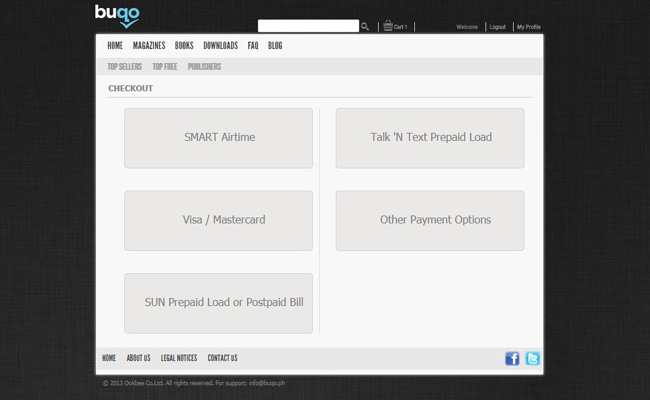Pay with Visa / Mastercard
Image resolution: width=650 pixels, height=400 pixels.
[218, 220]
